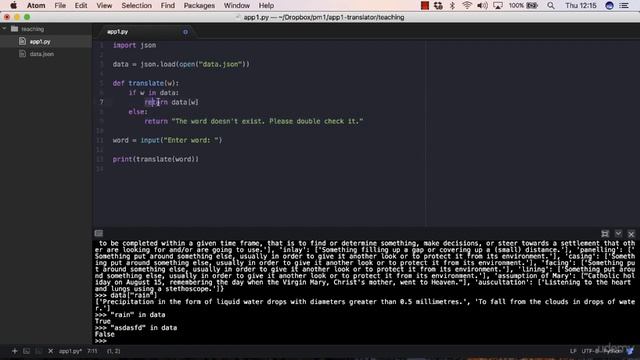The height and width of the screenshot is (360, 640).
Task: Place cursor on 'import json' line
Action: (134, 45)
